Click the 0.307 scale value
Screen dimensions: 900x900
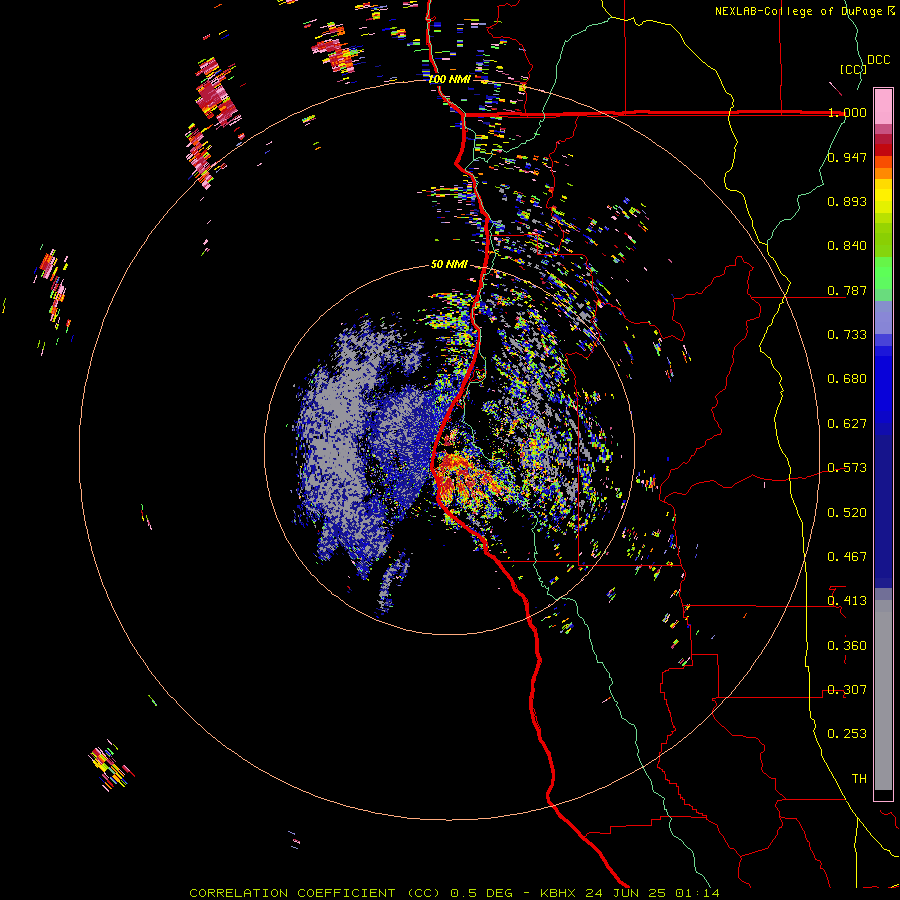(x=847, y=690)
